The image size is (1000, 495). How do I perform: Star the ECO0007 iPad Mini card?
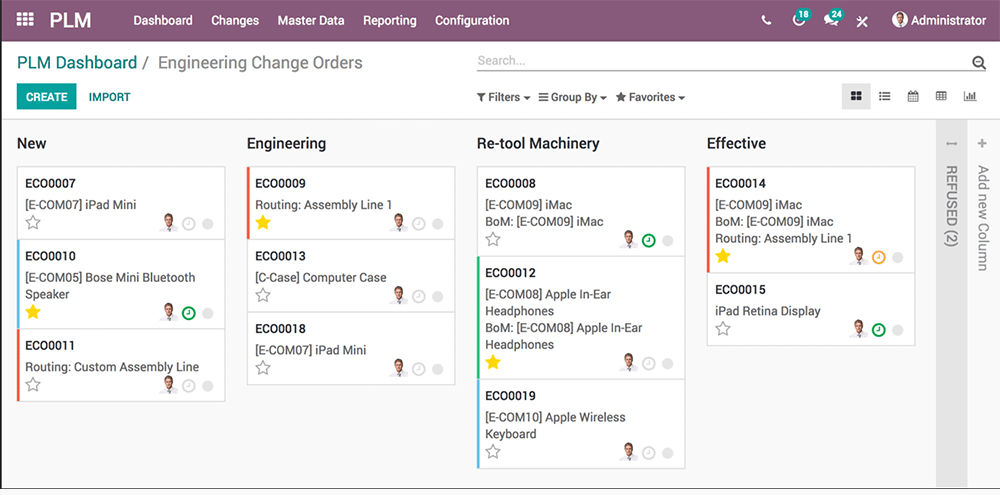pos(33,223)
